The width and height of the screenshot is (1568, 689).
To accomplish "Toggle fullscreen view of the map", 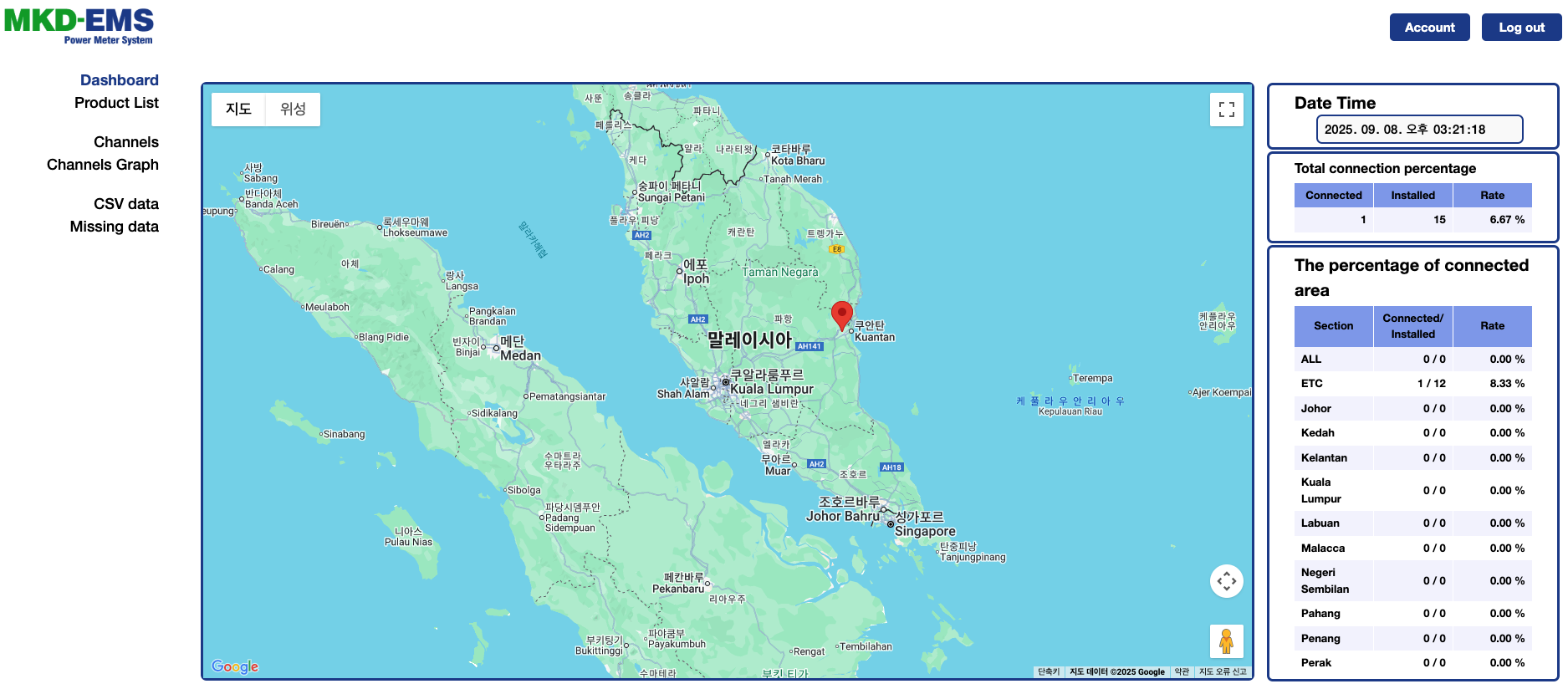I will [x=1226, y=110].
